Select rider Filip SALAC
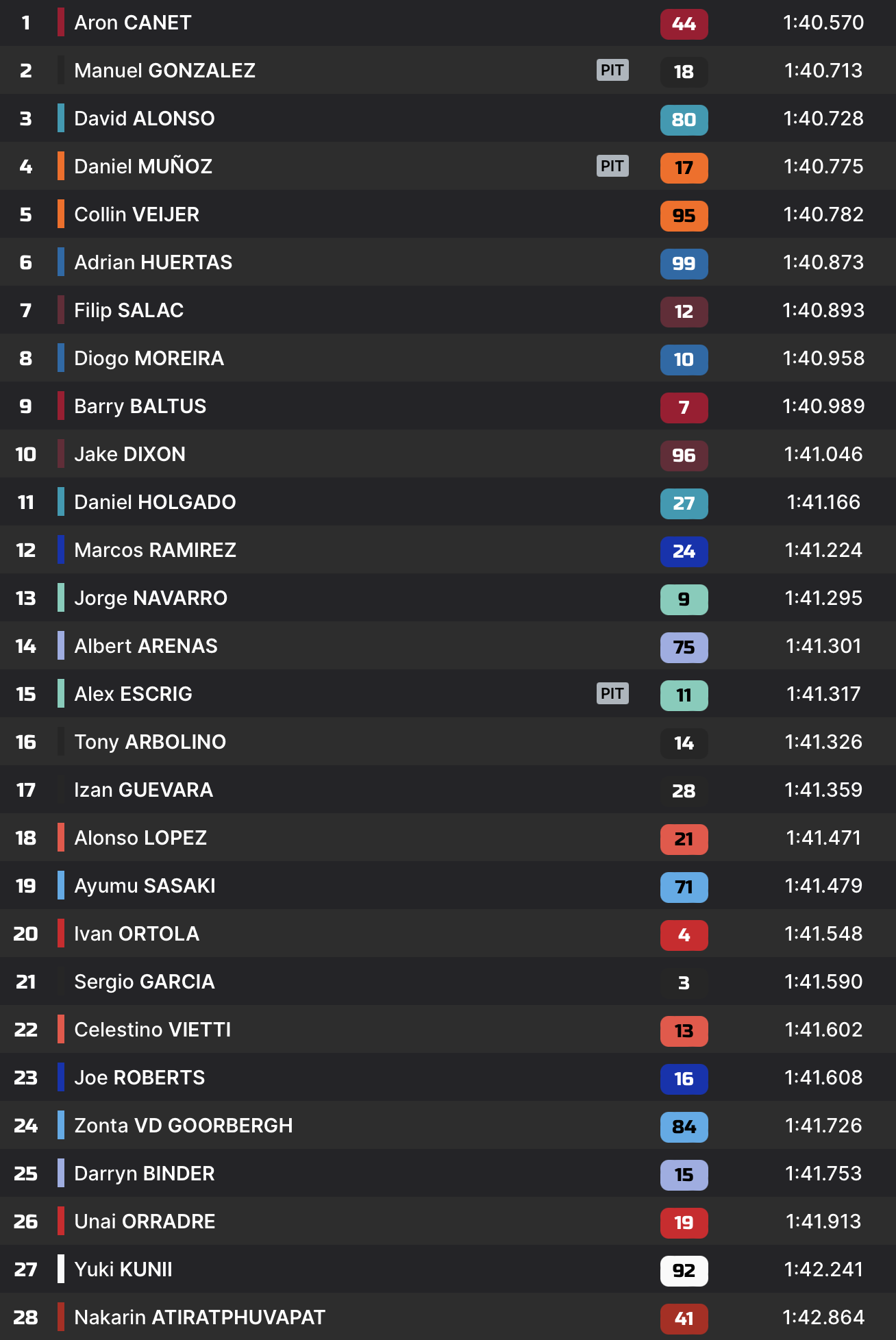Screen dimensions: 896x1340 click(129, 310)
